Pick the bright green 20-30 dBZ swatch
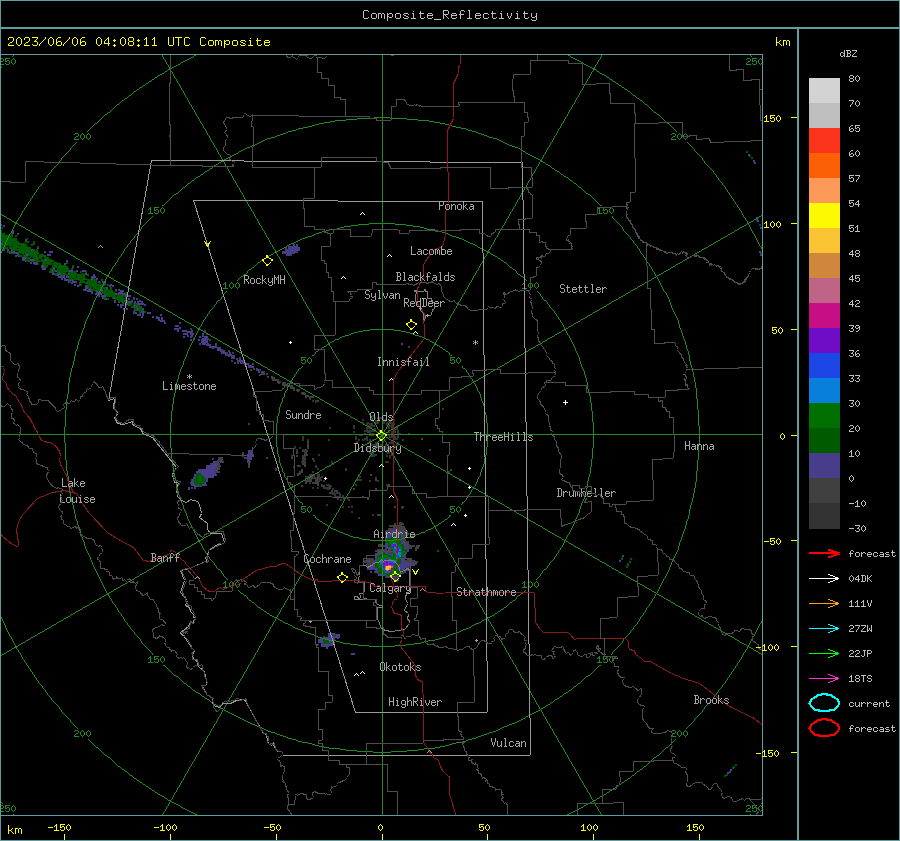Viewport: 900px width, 841px height. [x=824, y=416]
